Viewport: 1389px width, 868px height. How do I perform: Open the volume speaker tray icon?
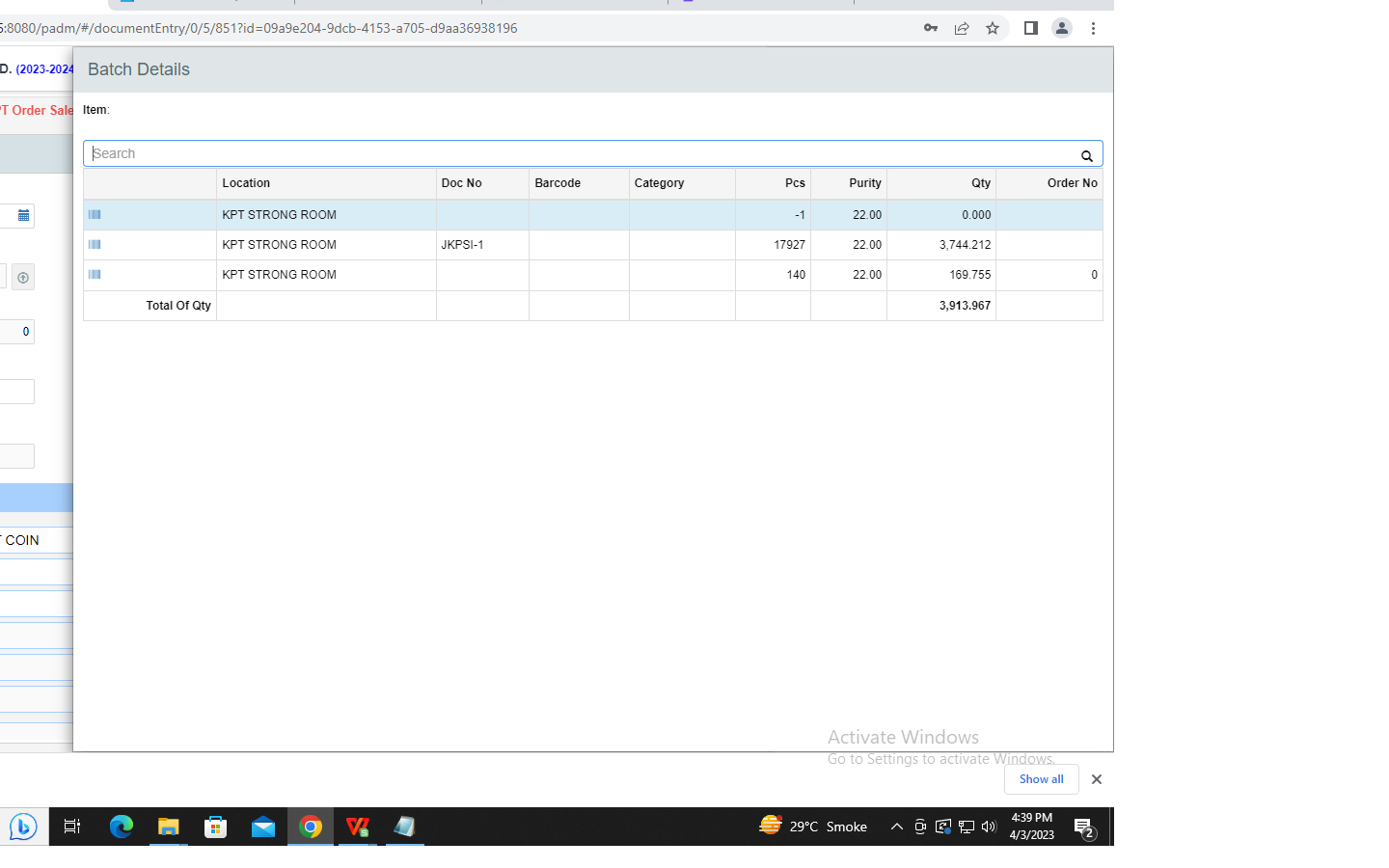(989, 827)
